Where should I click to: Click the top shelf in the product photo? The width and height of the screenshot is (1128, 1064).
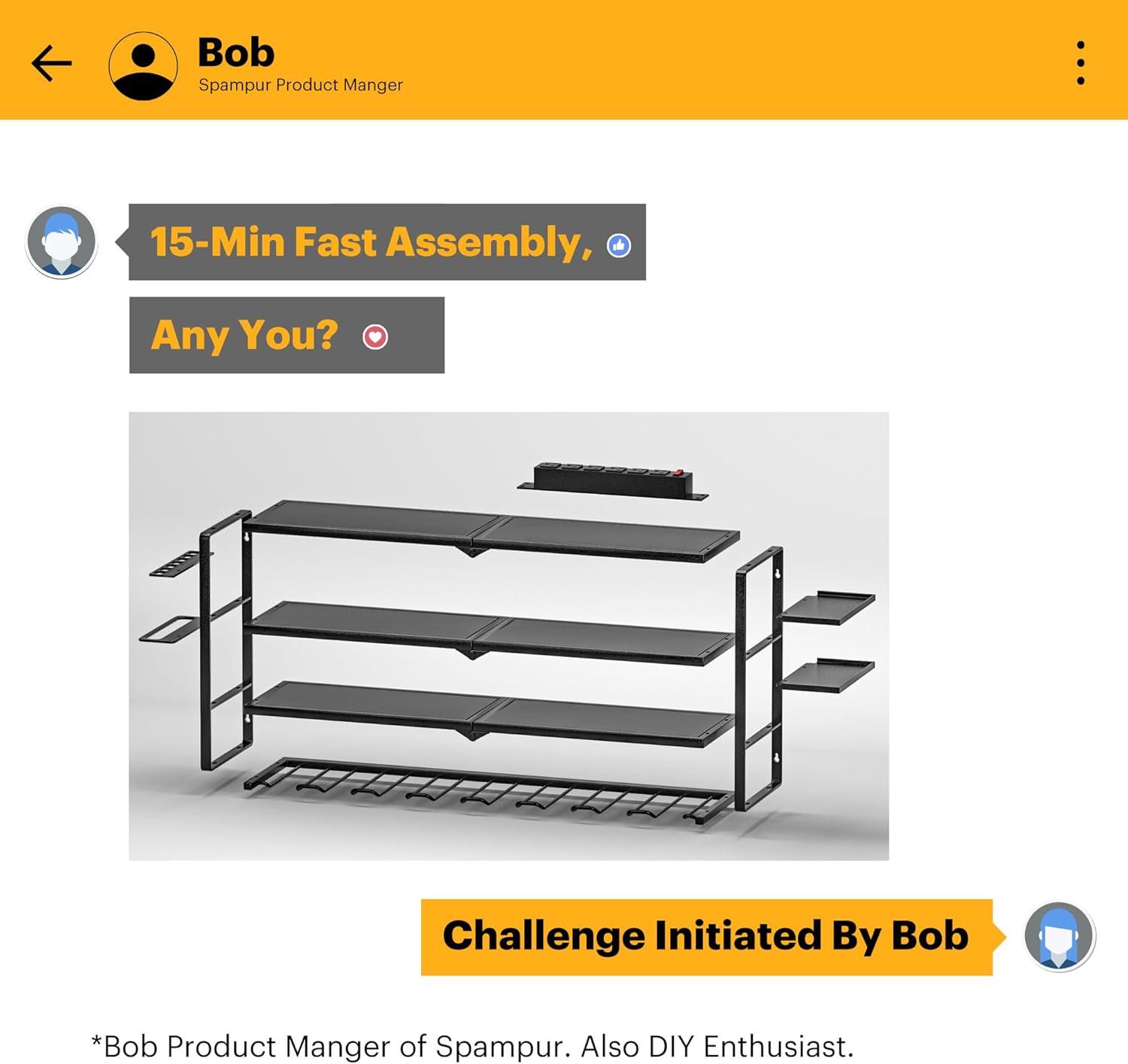tap(493, 531)
